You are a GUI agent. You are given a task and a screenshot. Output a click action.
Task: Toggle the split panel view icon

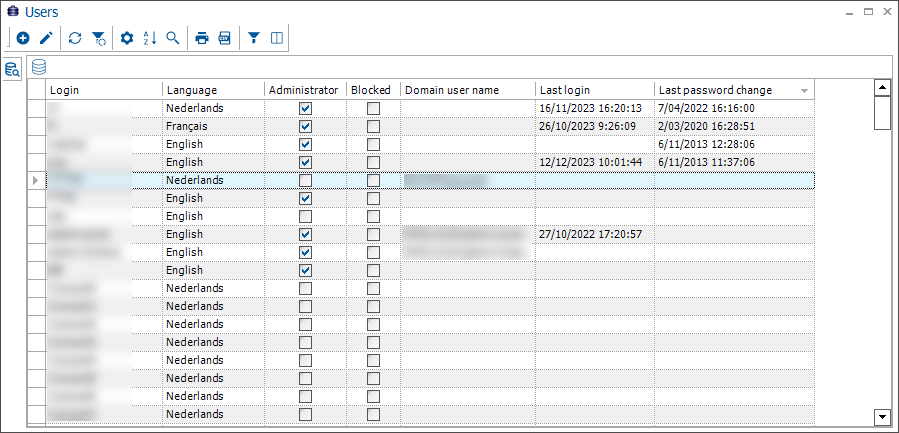(277, 38)
